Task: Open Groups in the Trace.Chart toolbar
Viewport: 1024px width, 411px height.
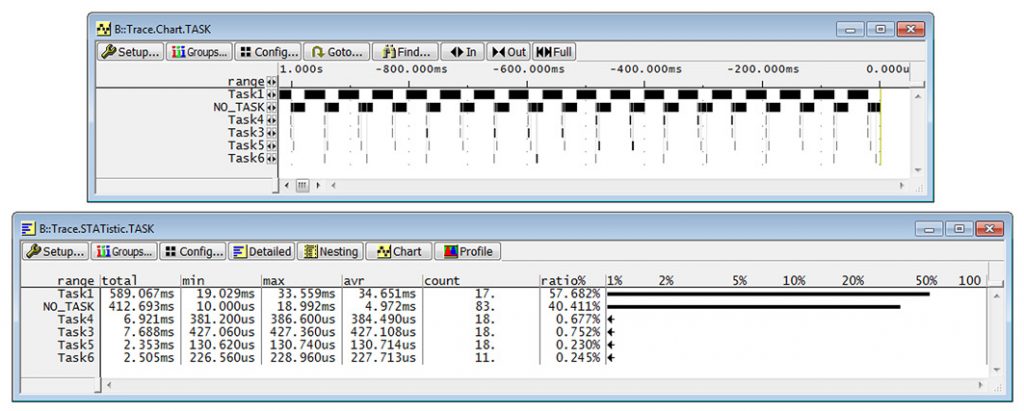Action: [x=198, y=51]
